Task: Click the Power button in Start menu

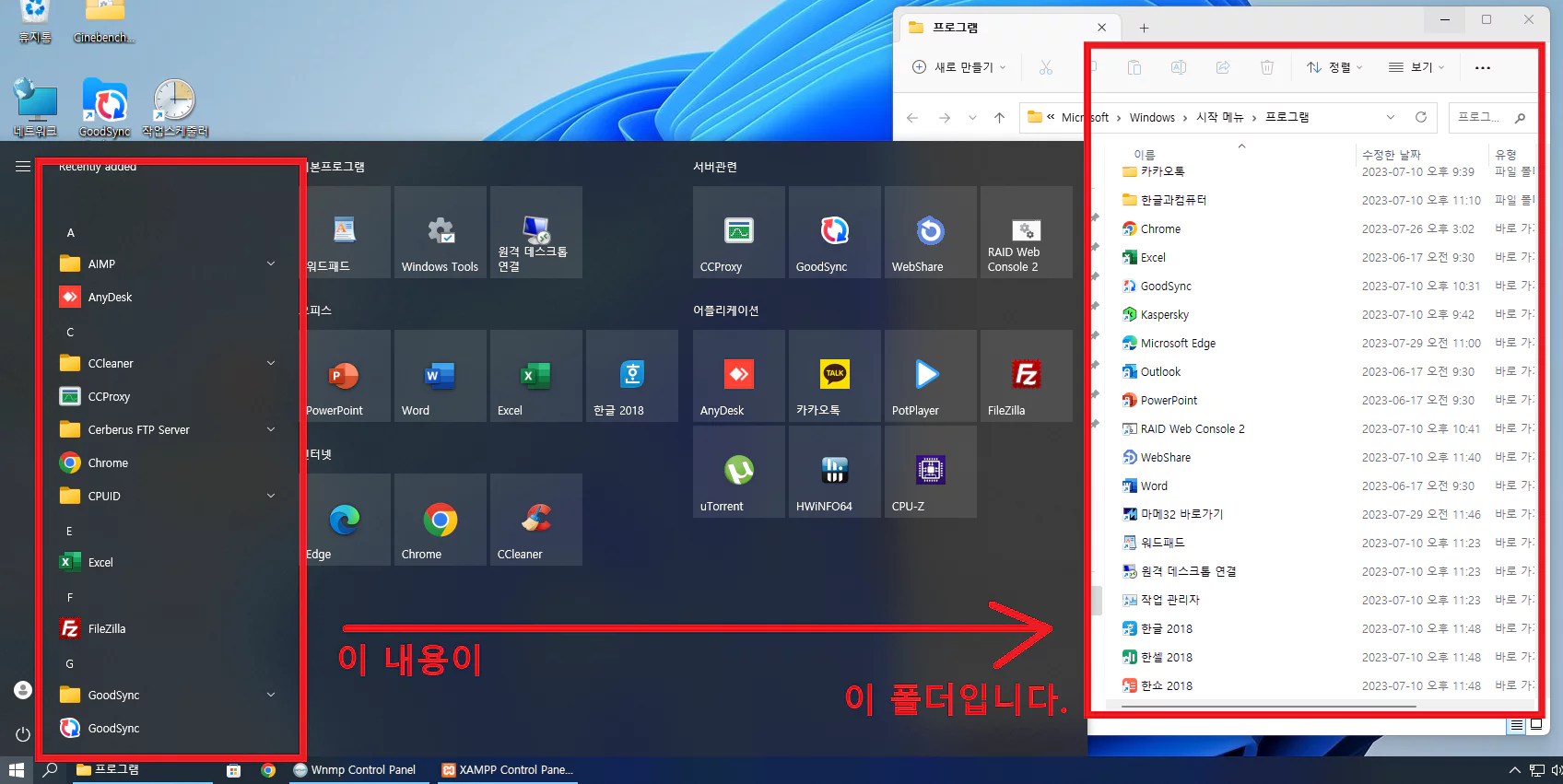Action: coord(23,734)
